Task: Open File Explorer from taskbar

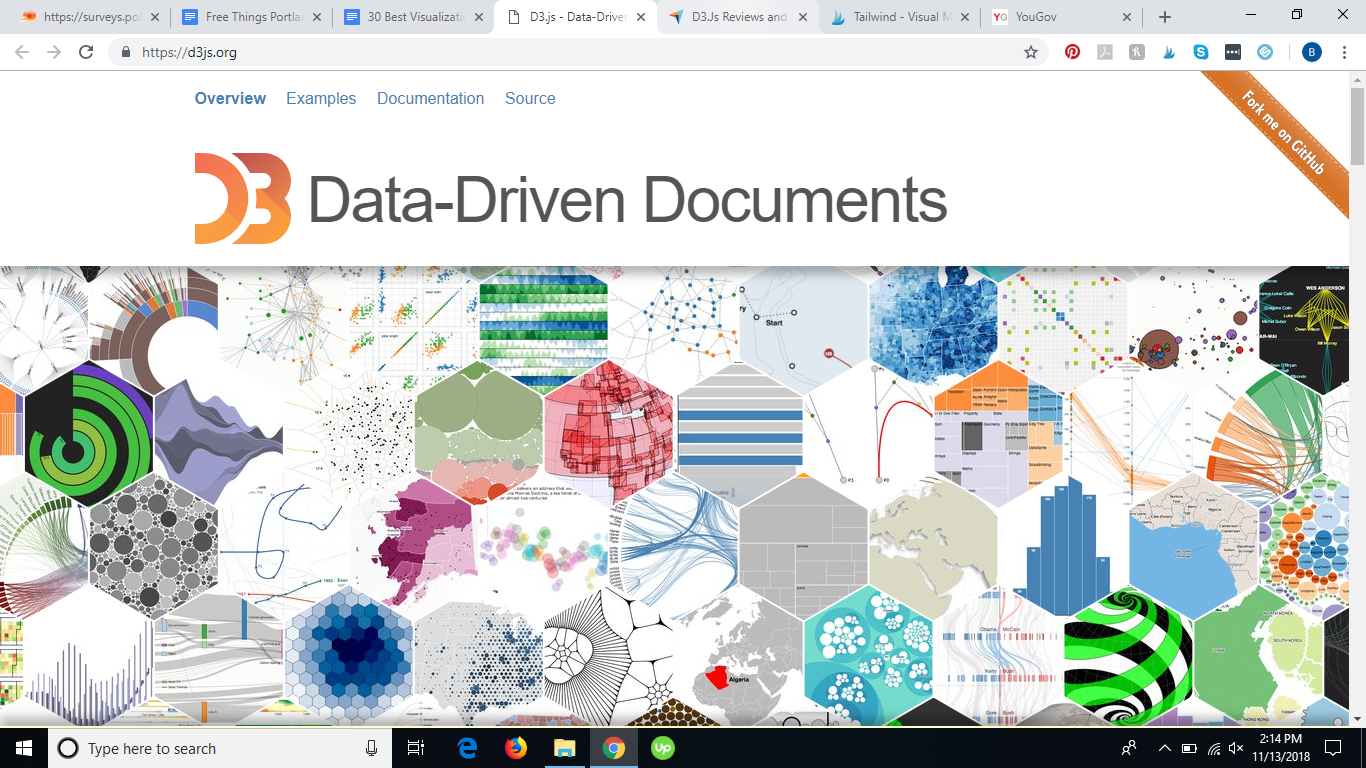Action: [x=565, y=748]
